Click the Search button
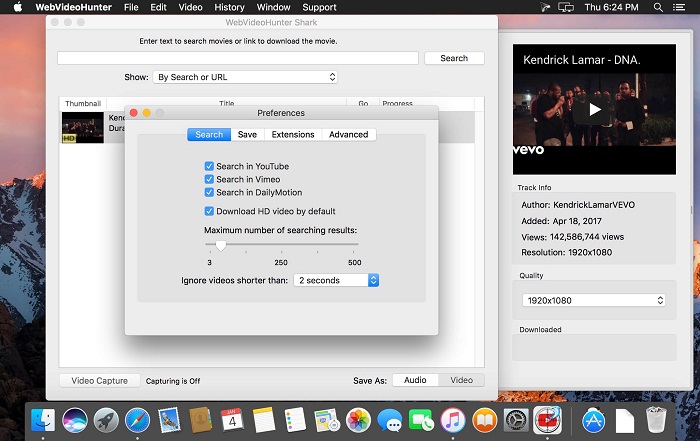The height and width of the screenshot is (441, 700). pyautogui.click(x=454, y=58)
